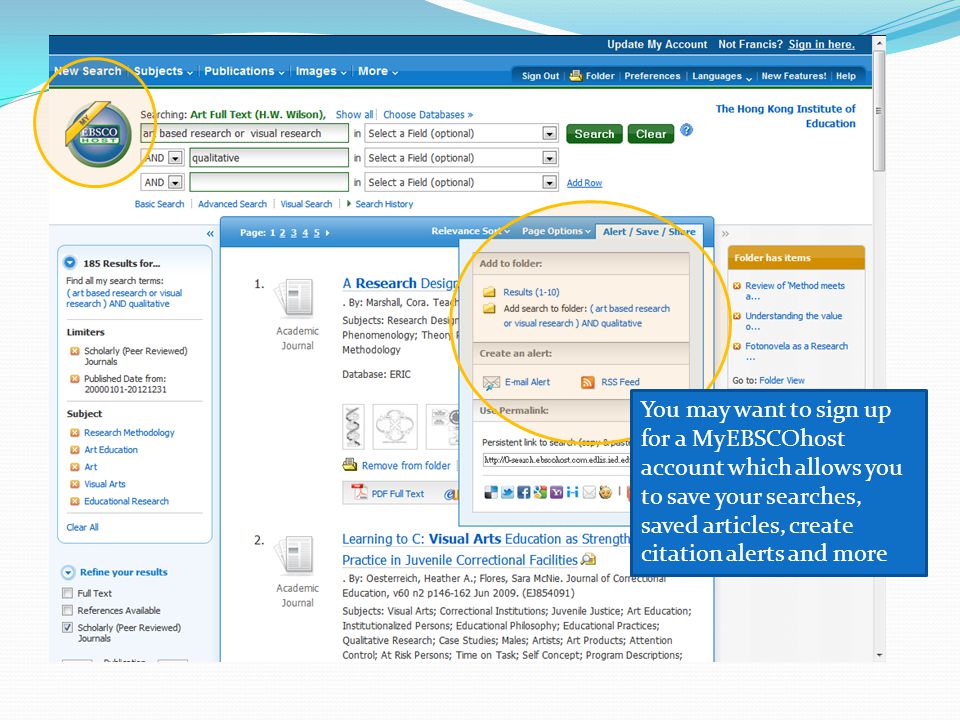Image resolution: width=960 pixels, height=720 pixels.
Task: Remove Educational Research subject filter
Action: click(75, 501)
